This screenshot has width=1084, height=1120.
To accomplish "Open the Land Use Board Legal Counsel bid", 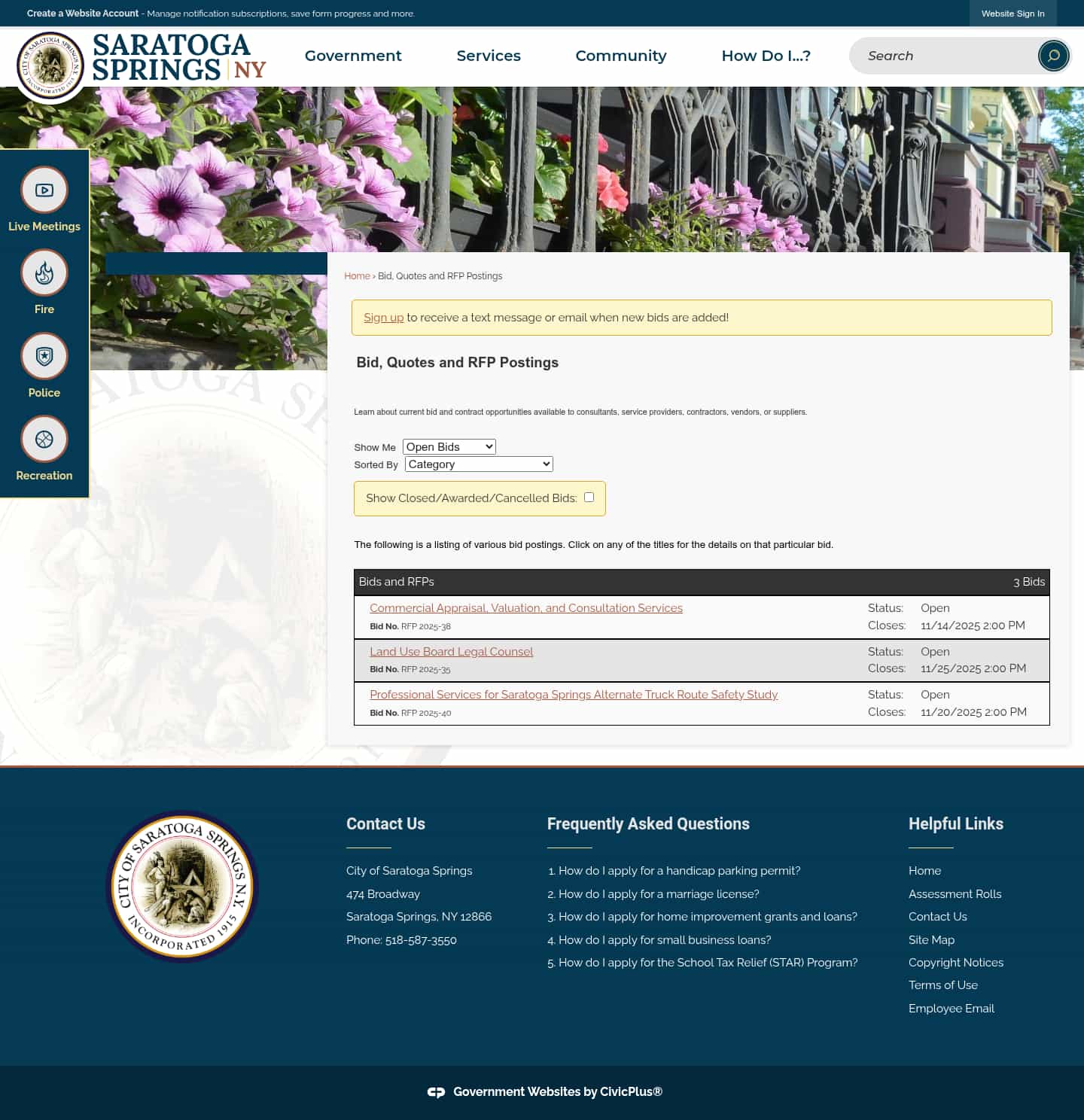I will (451, 651).
